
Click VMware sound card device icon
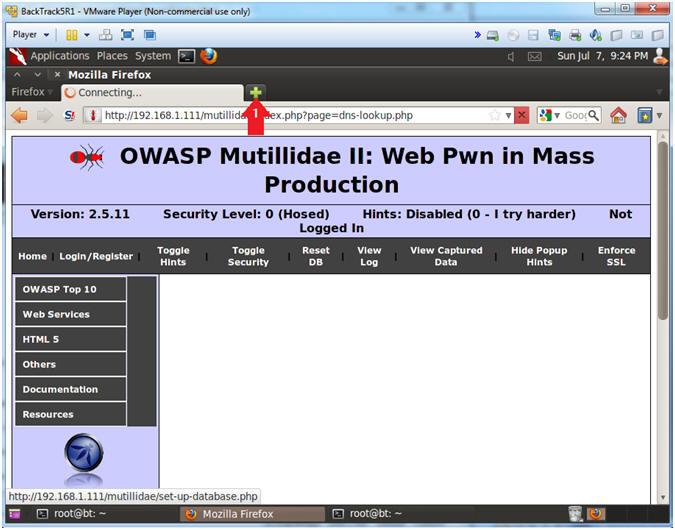pyautogui.click(x=596, y=35)
